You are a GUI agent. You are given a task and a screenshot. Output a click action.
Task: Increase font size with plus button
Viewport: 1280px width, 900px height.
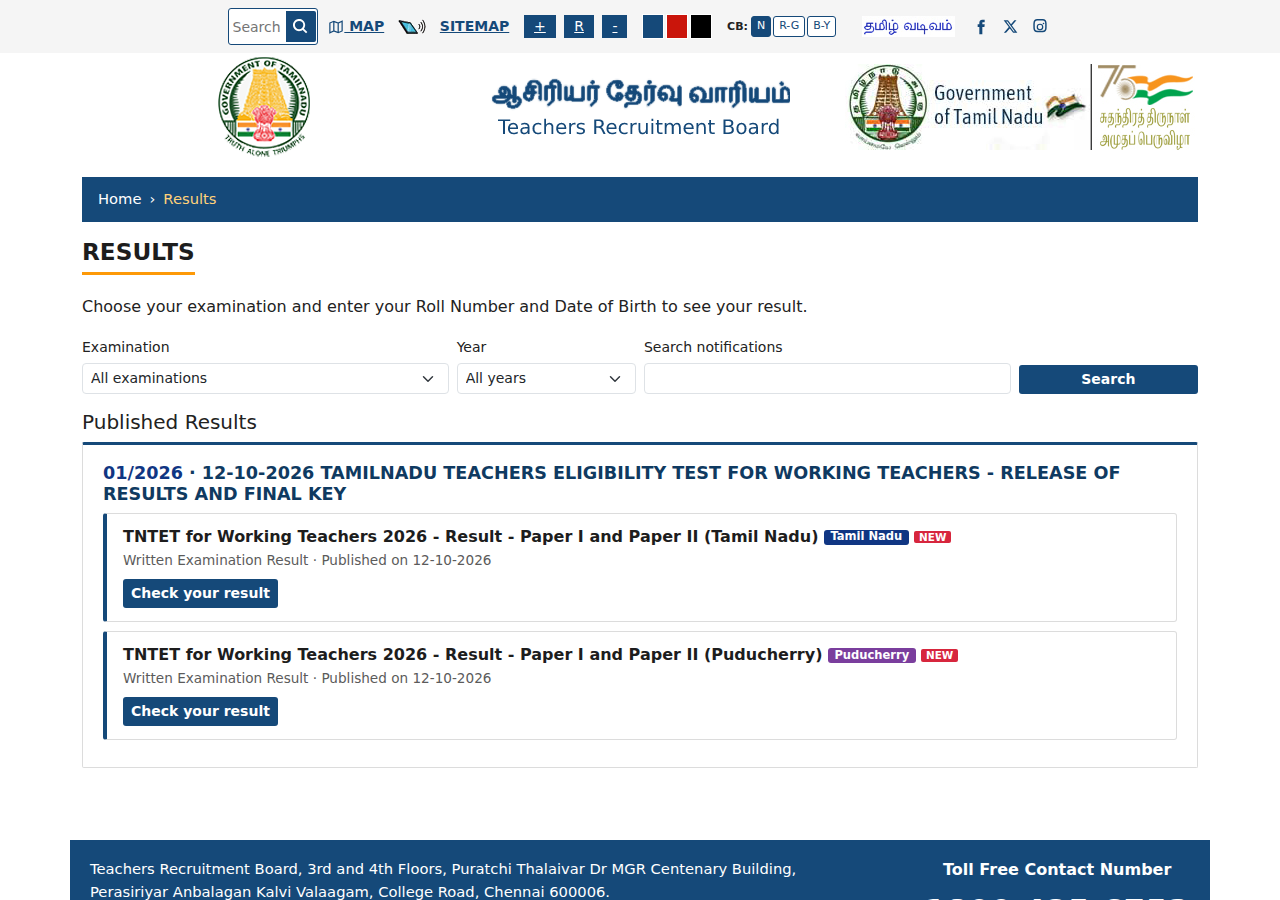point(540,27)
